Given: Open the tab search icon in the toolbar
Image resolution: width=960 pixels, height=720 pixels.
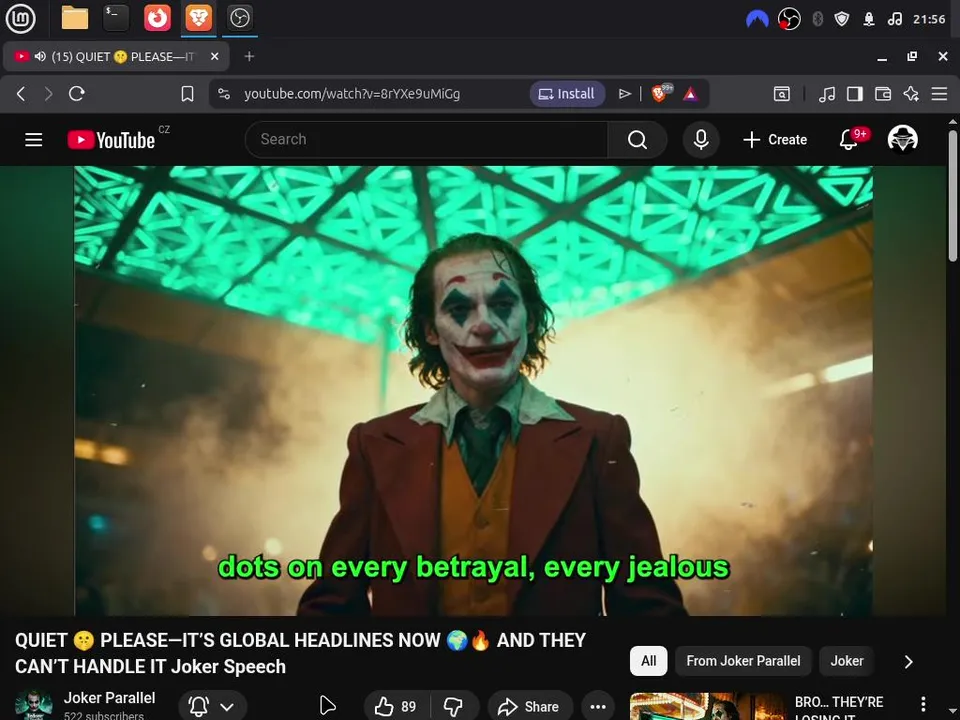Looking at the screenshot, I should pyautogui.click(x=782, y=94).
